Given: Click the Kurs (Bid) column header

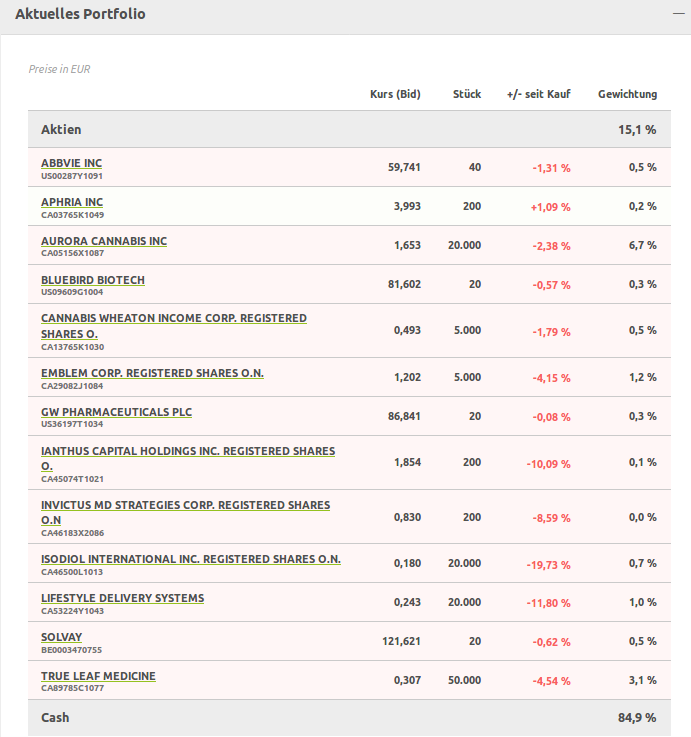Looking at the screenshot, I should point(395,94).
